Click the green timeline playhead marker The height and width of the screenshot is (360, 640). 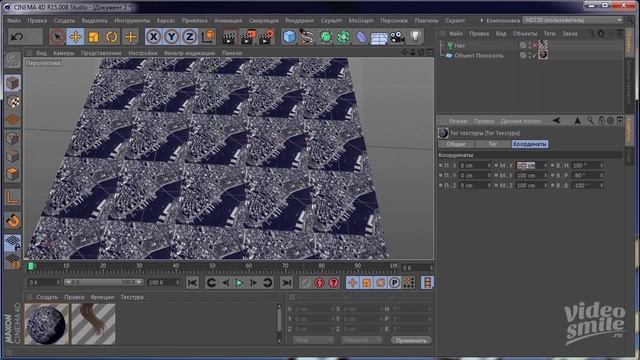pos(31,267)
